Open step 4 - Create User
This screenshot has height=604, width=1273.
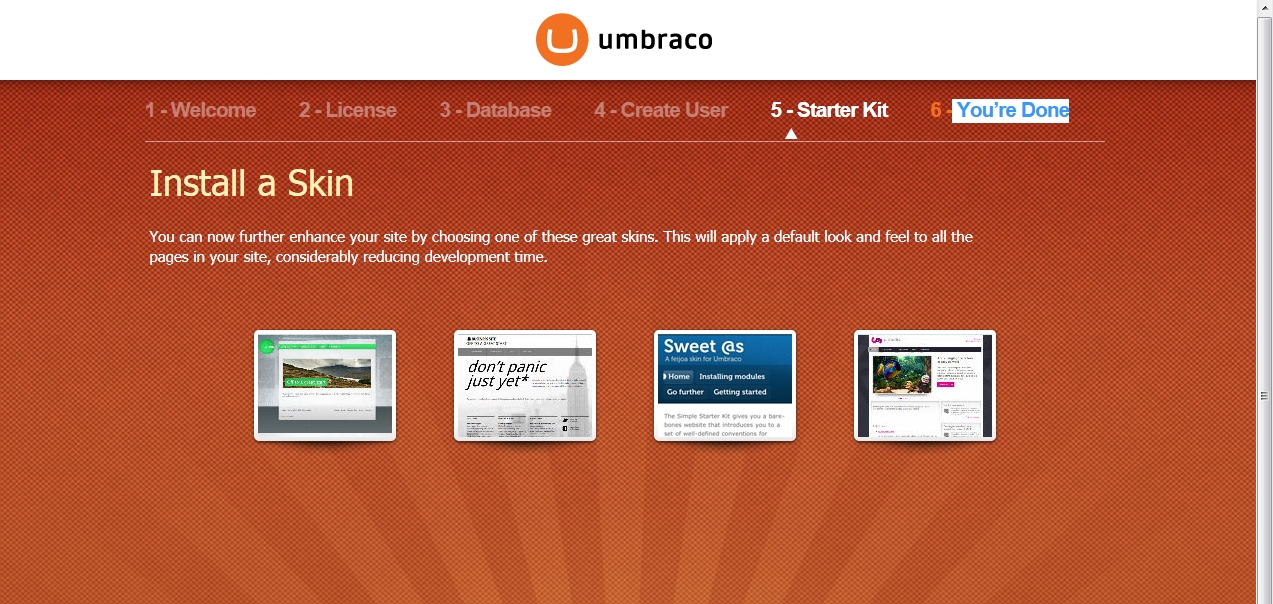click(661, 110)
